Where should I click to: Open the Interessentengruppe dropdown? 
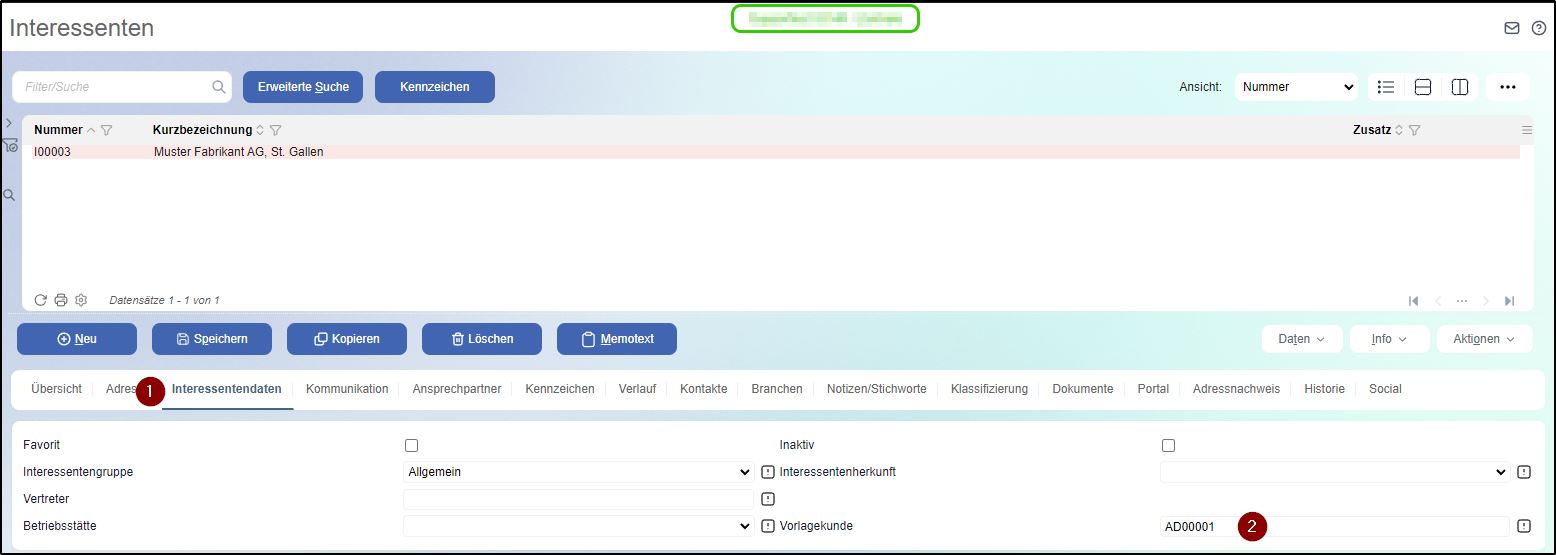[x=579, y=472]
